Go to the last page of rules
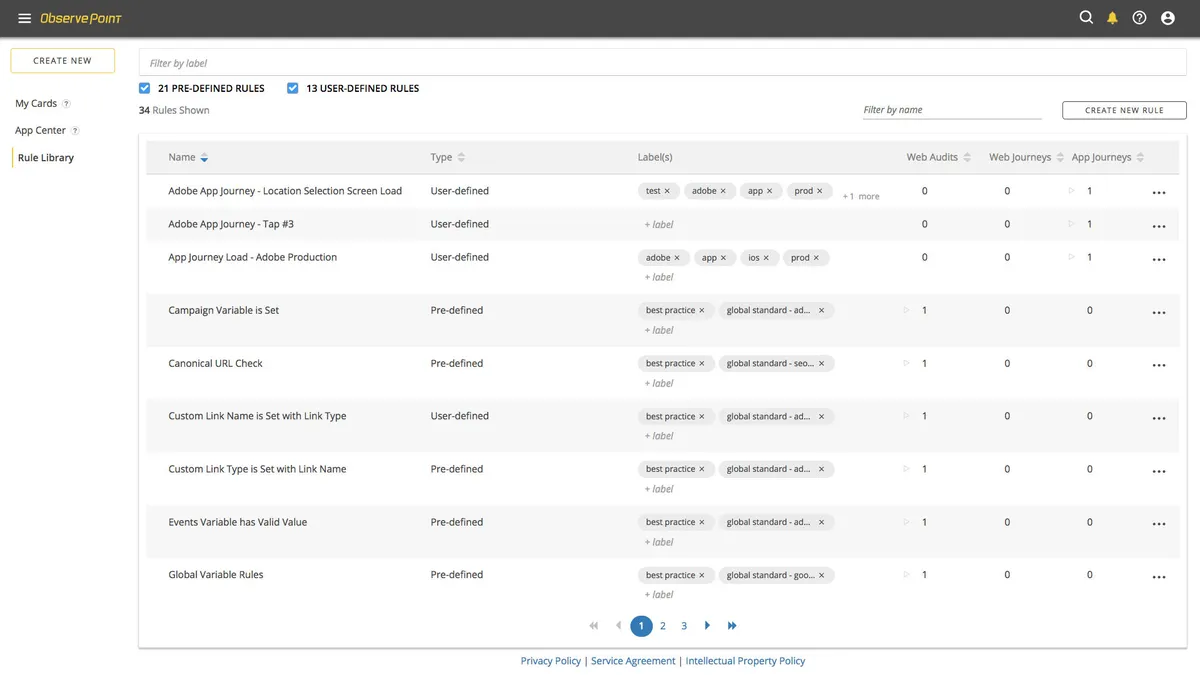 [732, 626]
